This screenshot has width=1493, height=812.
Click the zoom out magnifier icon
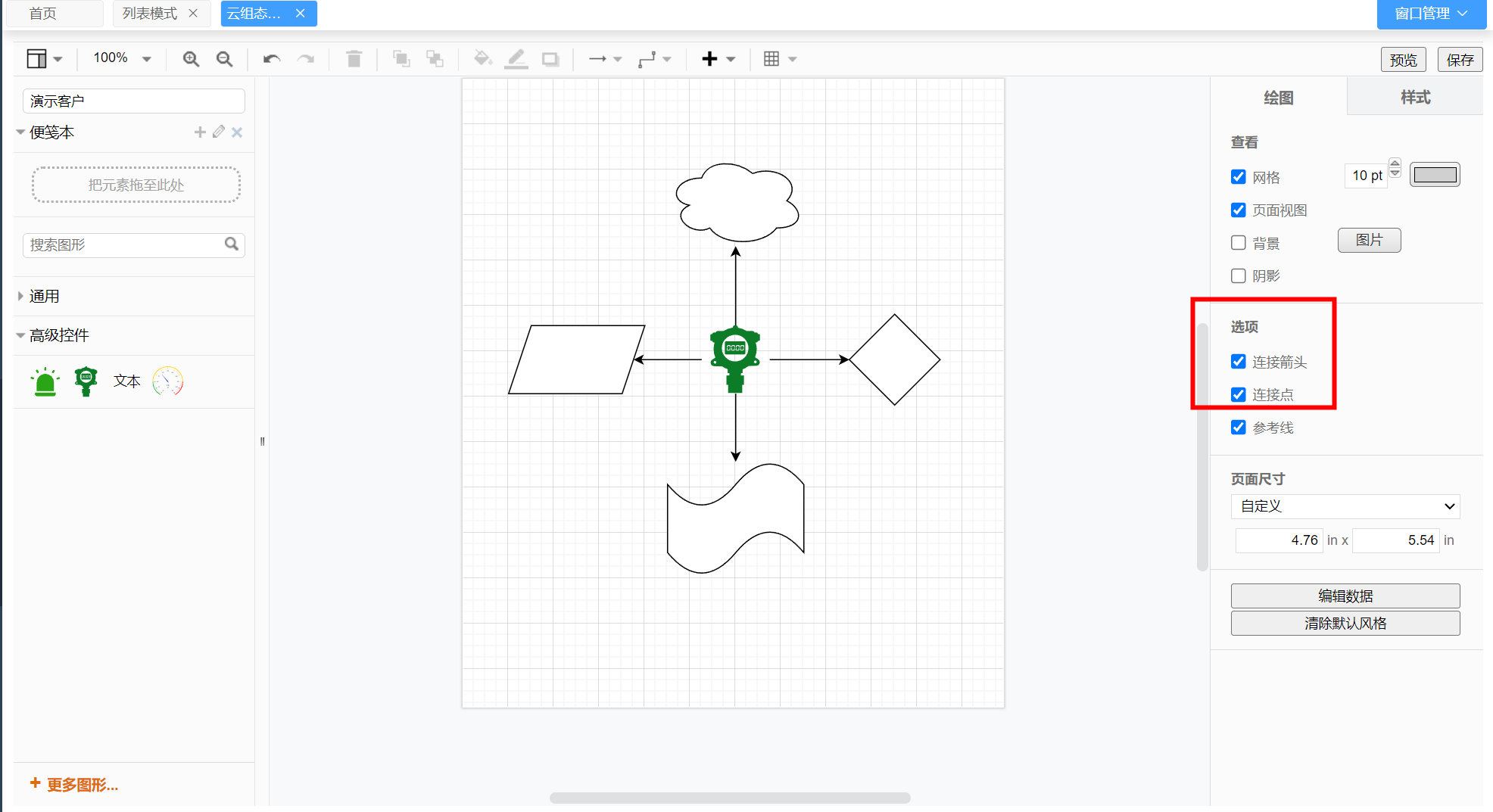pos(224,59)
